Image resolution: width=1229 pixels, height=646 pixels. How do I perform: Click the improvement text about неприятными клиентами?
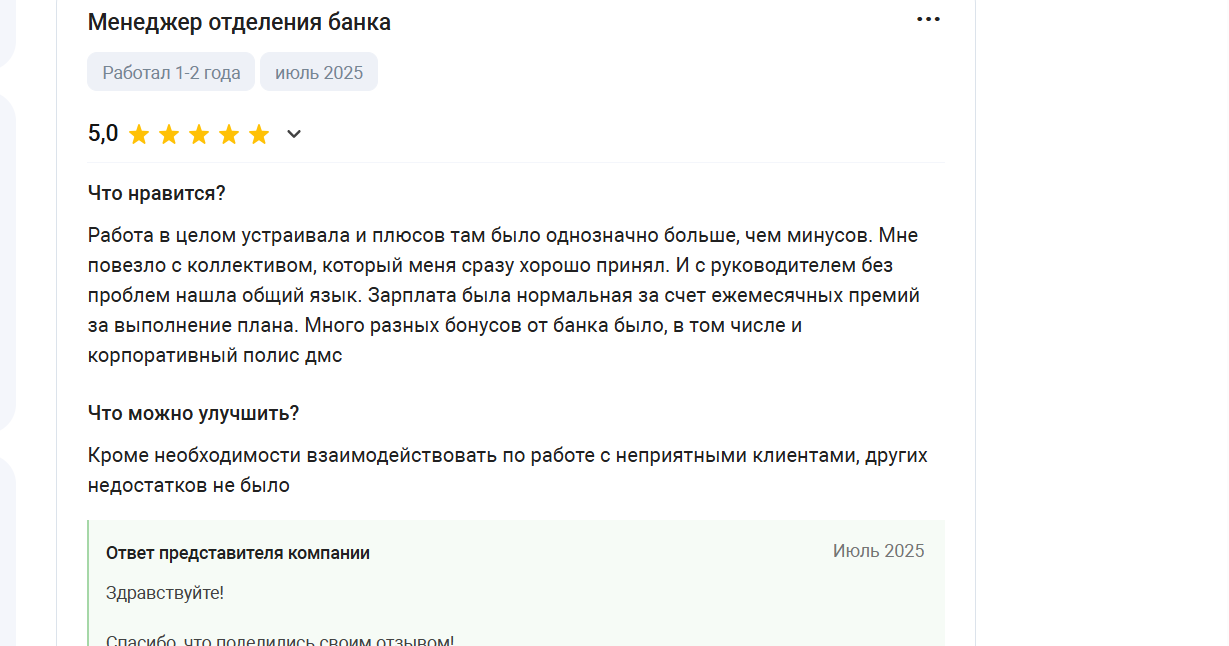[x=508, y=470]
